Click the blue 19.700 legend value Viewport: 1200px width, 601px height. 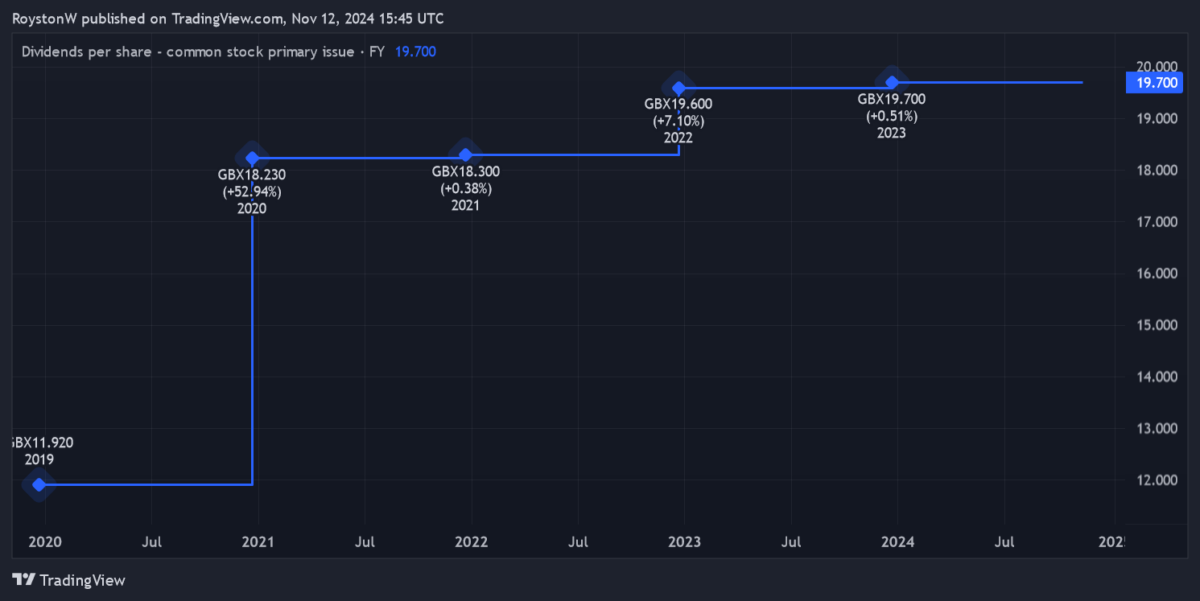point(415,51)
